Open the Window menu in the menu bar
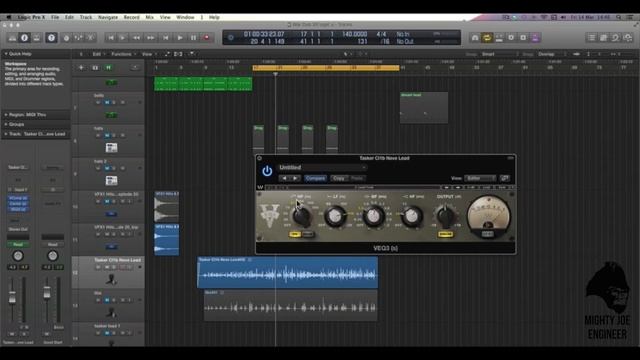Screen dimensions: 640x360 (x=185, y=17)
